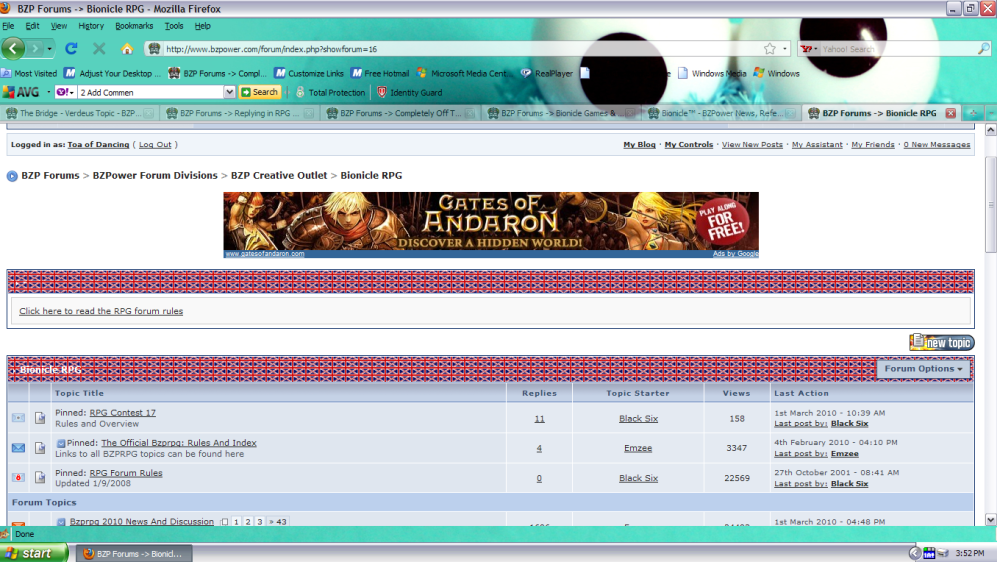Reload the page with the refresh icon
Image resolution: width=997 pixels, height=562 pixels.
(x=71, y=48)
